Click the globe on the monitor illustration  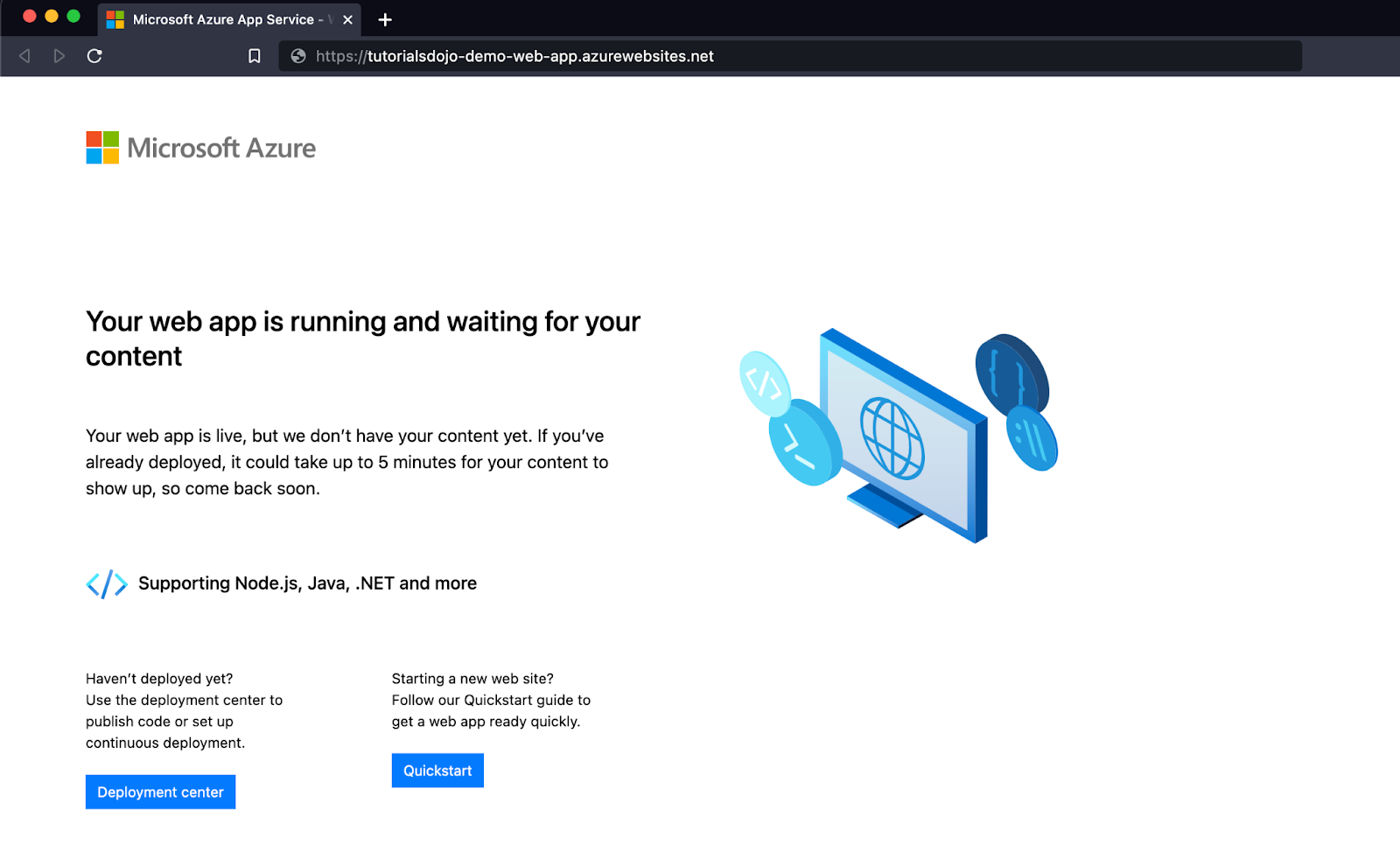pyautogui.click(x=892, y=437)
